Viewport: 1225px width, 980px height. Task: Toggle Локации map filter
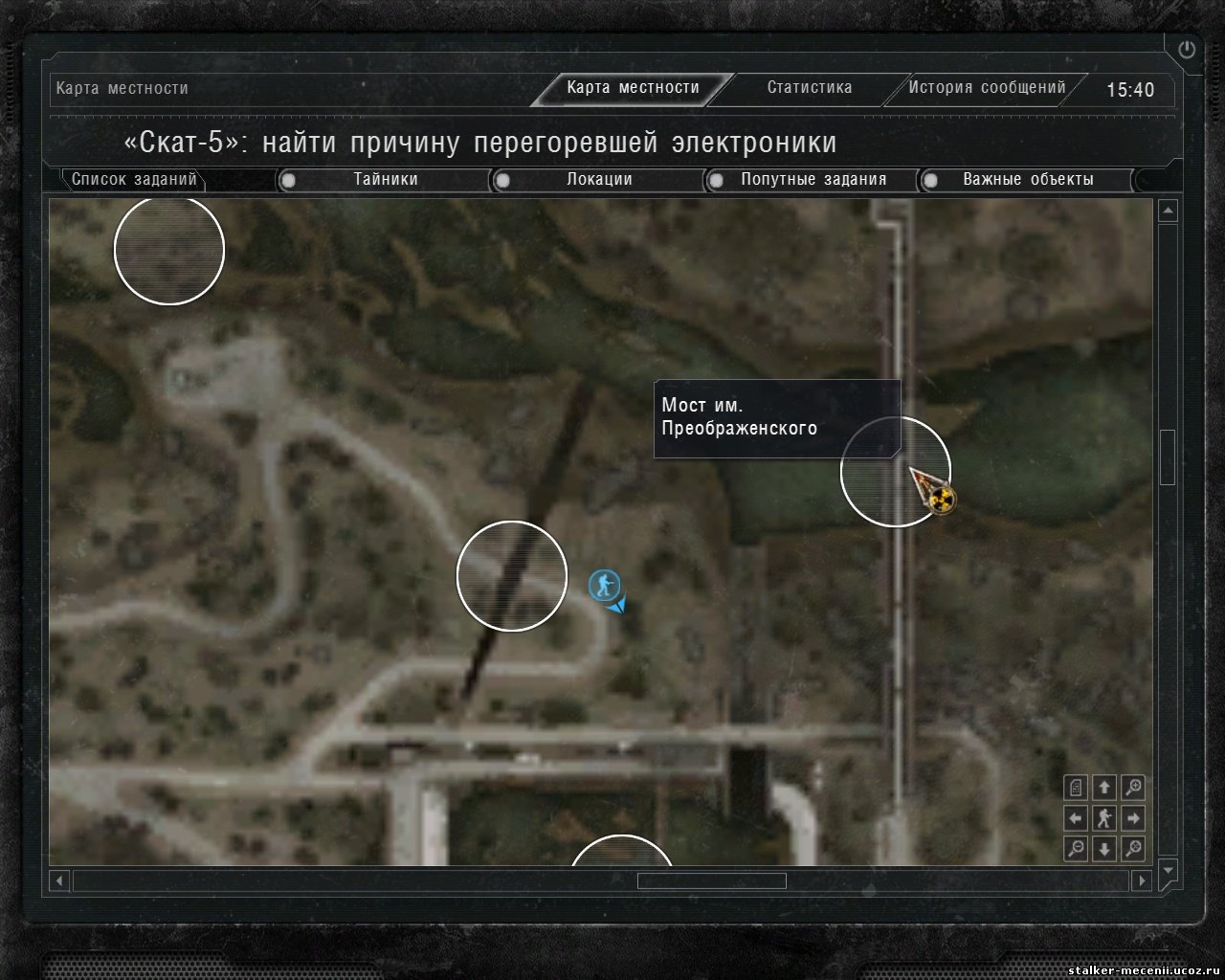(599, 179)
